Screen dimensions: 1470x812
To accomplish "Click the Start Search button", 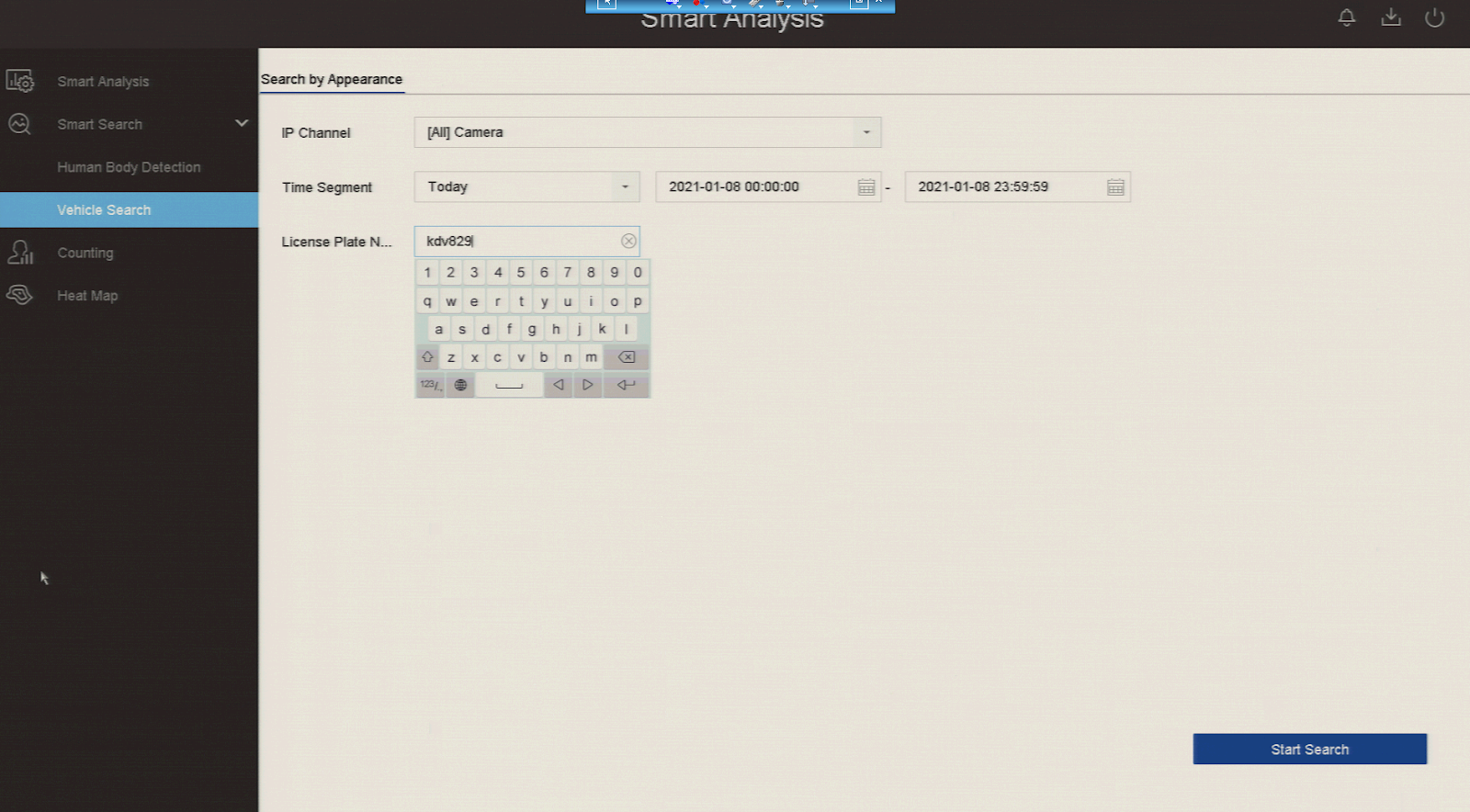I will (x=1310, y=749).
